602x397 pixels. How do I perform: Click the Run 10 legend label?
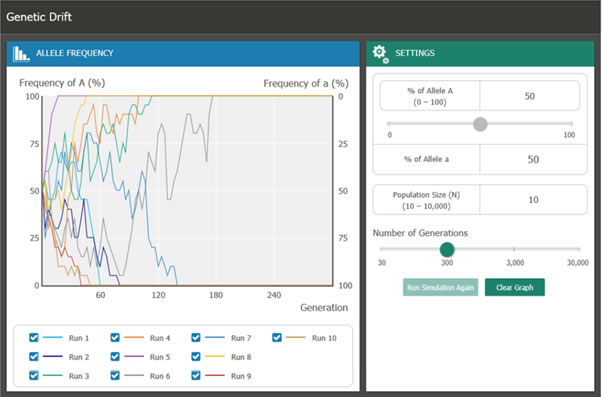(x=324, y=338)
